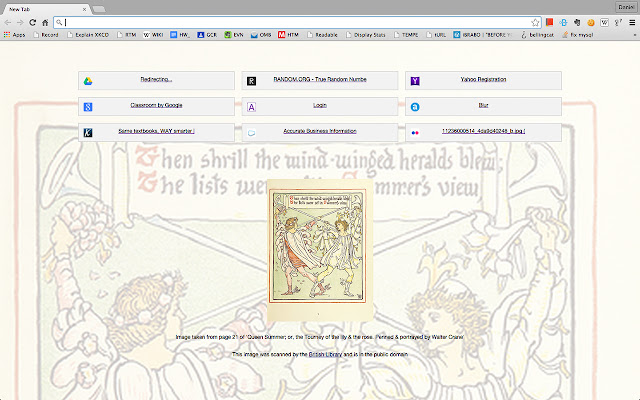The image size is (640, 400).
Task: Open the W Wikipedia extension icon
Action: point(604,22)
